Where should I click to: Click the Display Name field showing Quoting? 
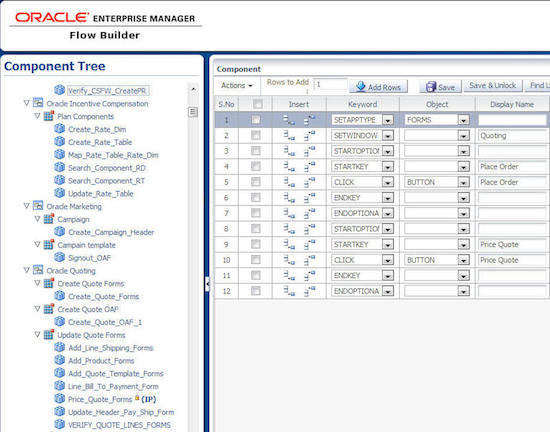(x=512, y=136)
